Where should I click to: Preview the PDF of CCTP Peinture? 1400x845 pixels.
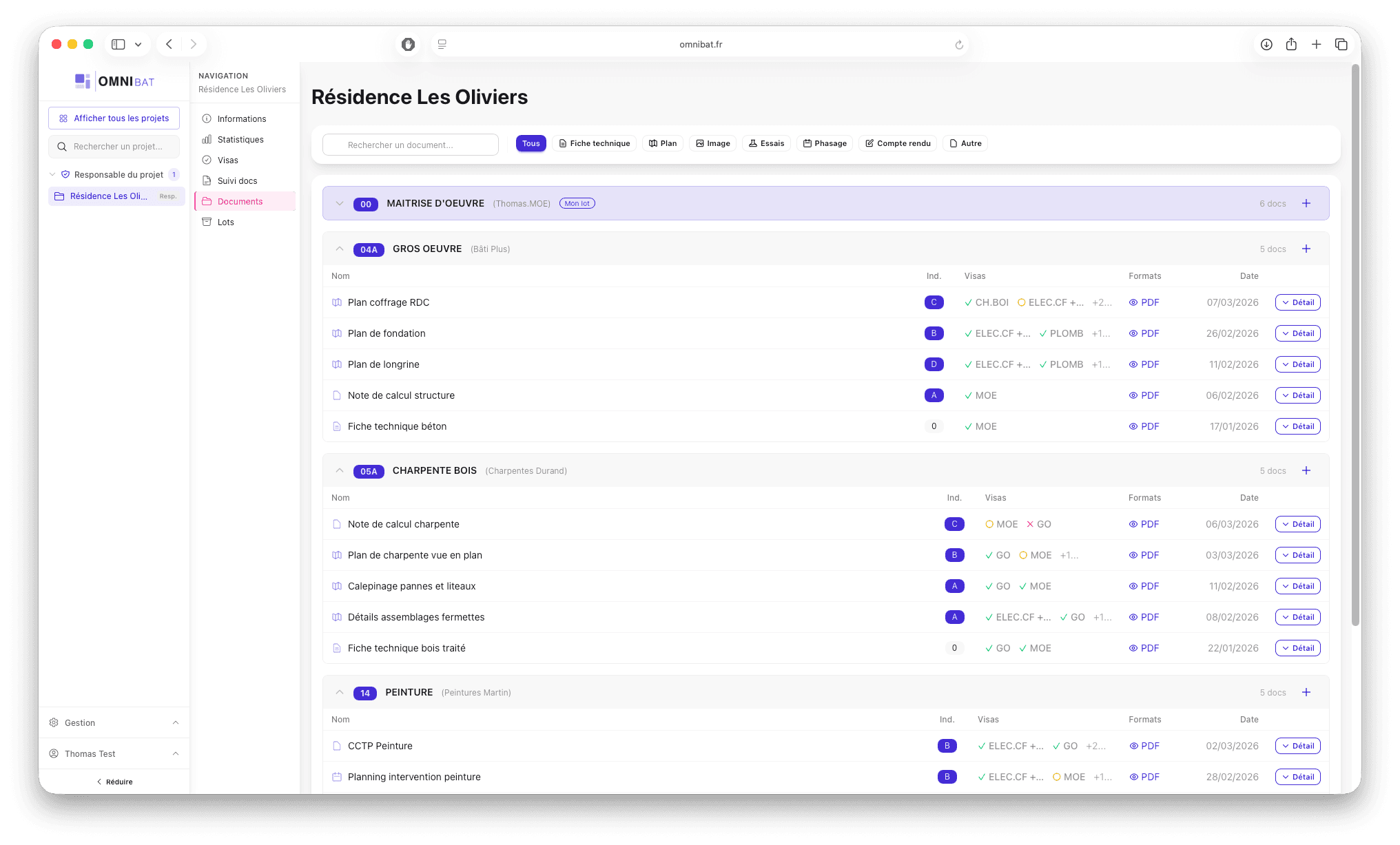pyautogui.click(x=1144, y=746)
